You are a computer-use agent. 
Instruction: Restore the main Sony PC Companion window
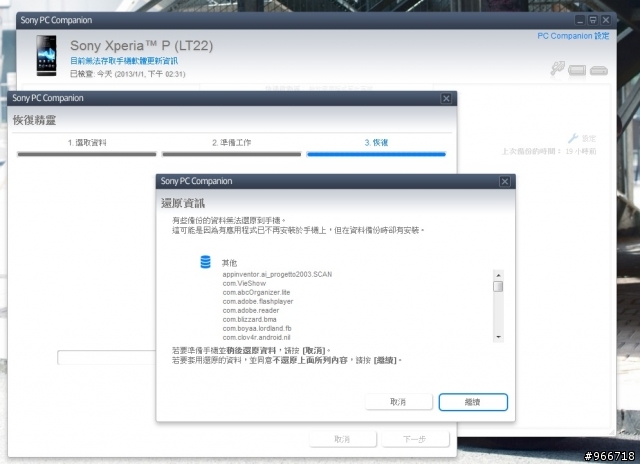click(x=593, y=20)
